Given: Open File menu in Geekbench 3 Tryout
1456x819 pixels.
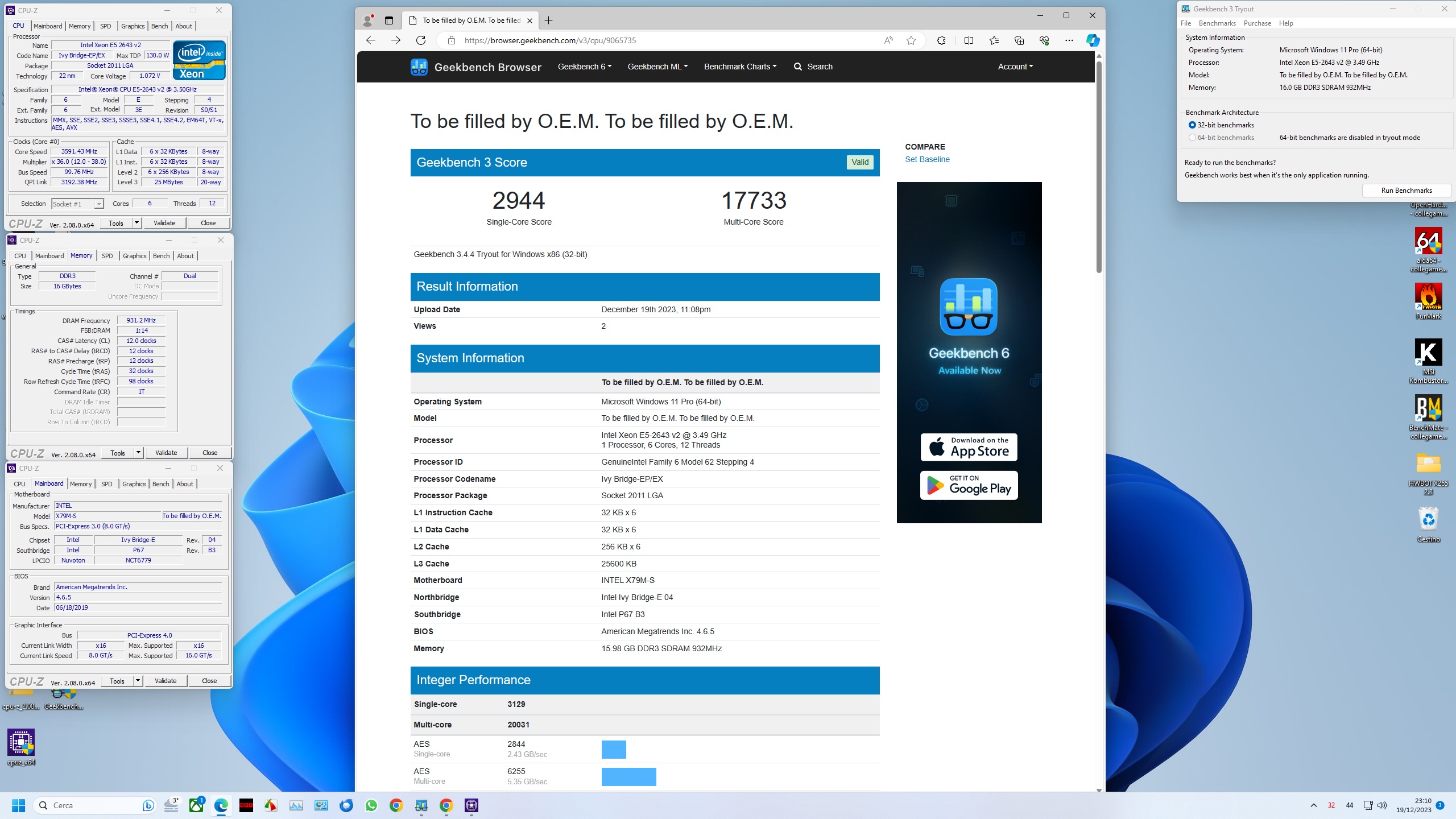Looking at the screenshot, I should tap(1185, 23).
